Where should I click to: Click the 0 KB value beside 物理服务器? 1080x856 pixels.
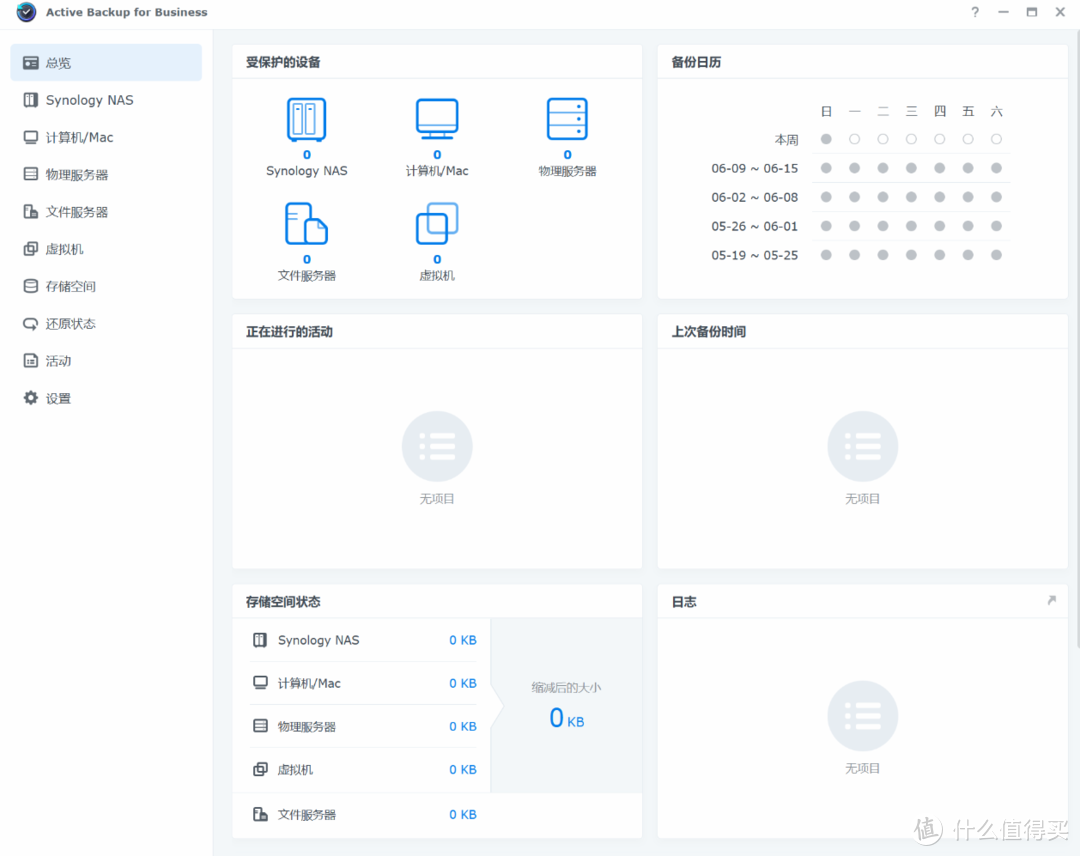(462, 726)
